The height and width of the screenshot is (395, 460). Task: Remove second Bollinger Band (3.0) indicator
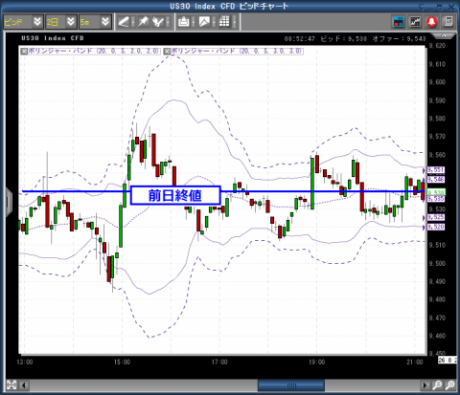coord(167,51)
